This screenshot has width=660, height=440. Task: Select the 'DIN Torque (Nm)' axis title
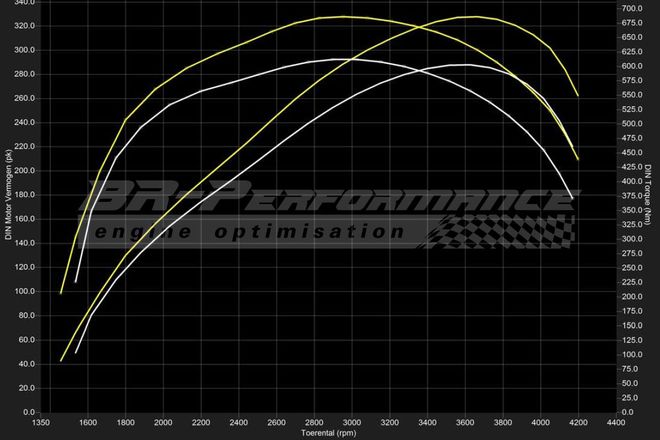click(x=650, y=194)
